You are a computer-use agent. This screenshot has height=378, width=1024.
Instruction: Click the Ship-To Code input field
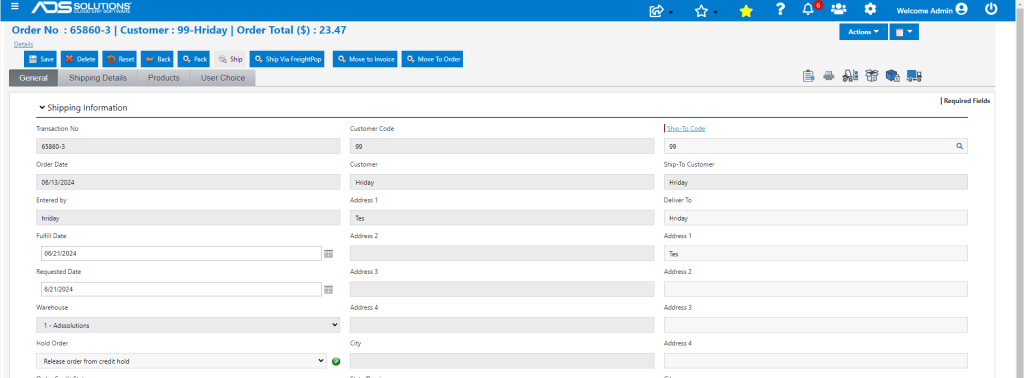pyautogui.click(x=816, y=146)
